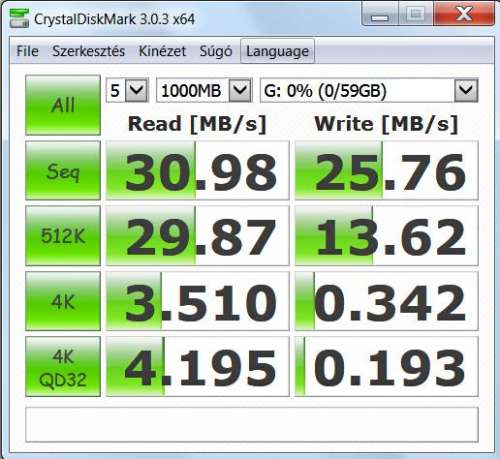Click the Seq write result 25.76
Screen dimensions: 500x459
tap(387, 170)
